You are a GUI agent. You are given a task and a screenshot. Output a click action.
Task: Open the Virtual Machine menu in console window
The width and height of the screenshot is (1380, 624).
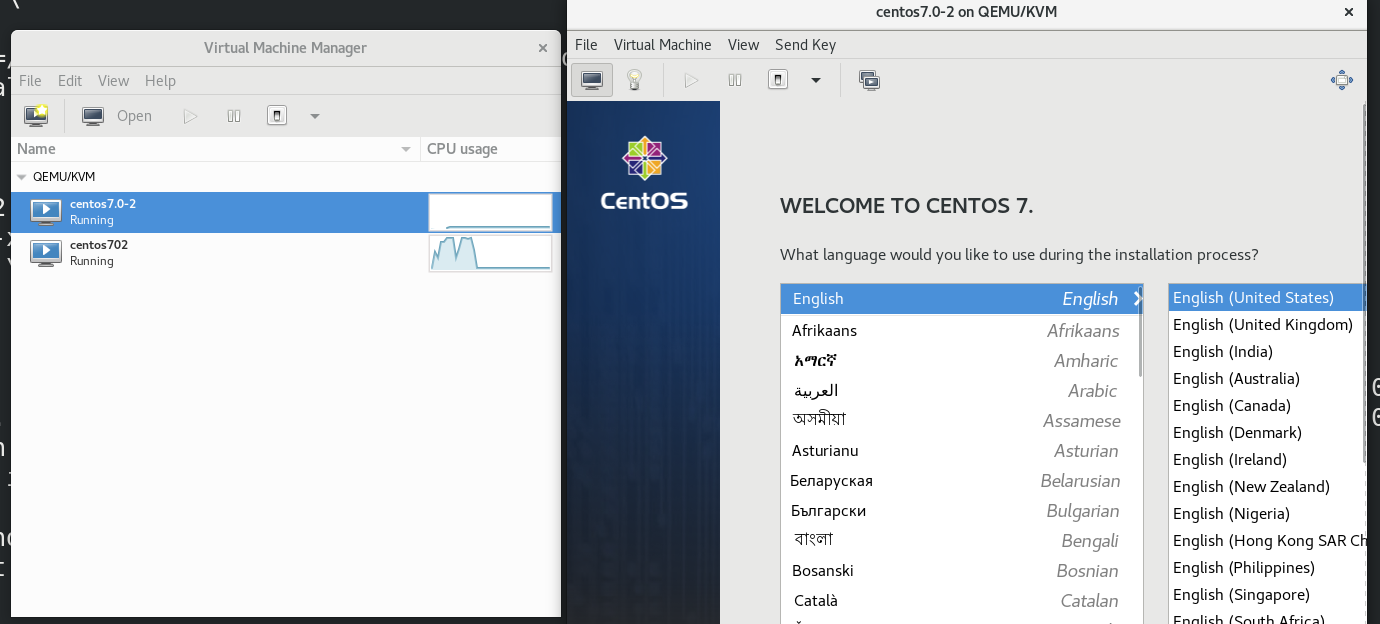(x=662, y=45)
